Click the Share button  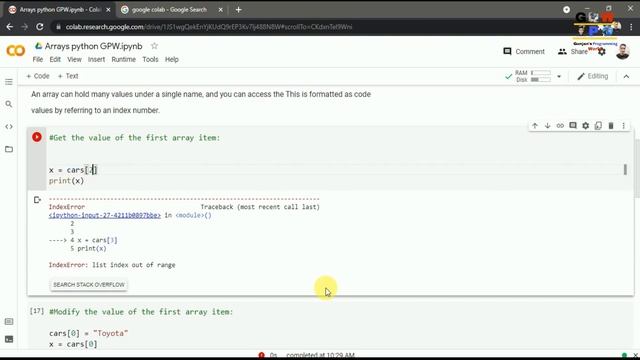tap(573, 52)
